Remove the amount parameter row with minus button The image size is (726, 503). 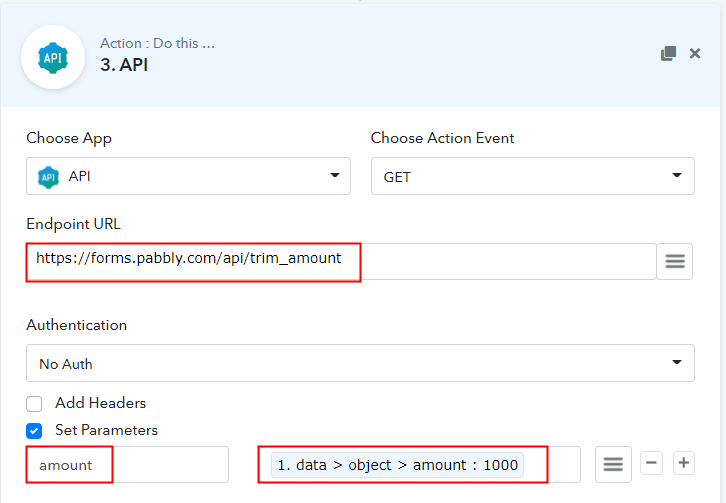click(x=651, y=463)
